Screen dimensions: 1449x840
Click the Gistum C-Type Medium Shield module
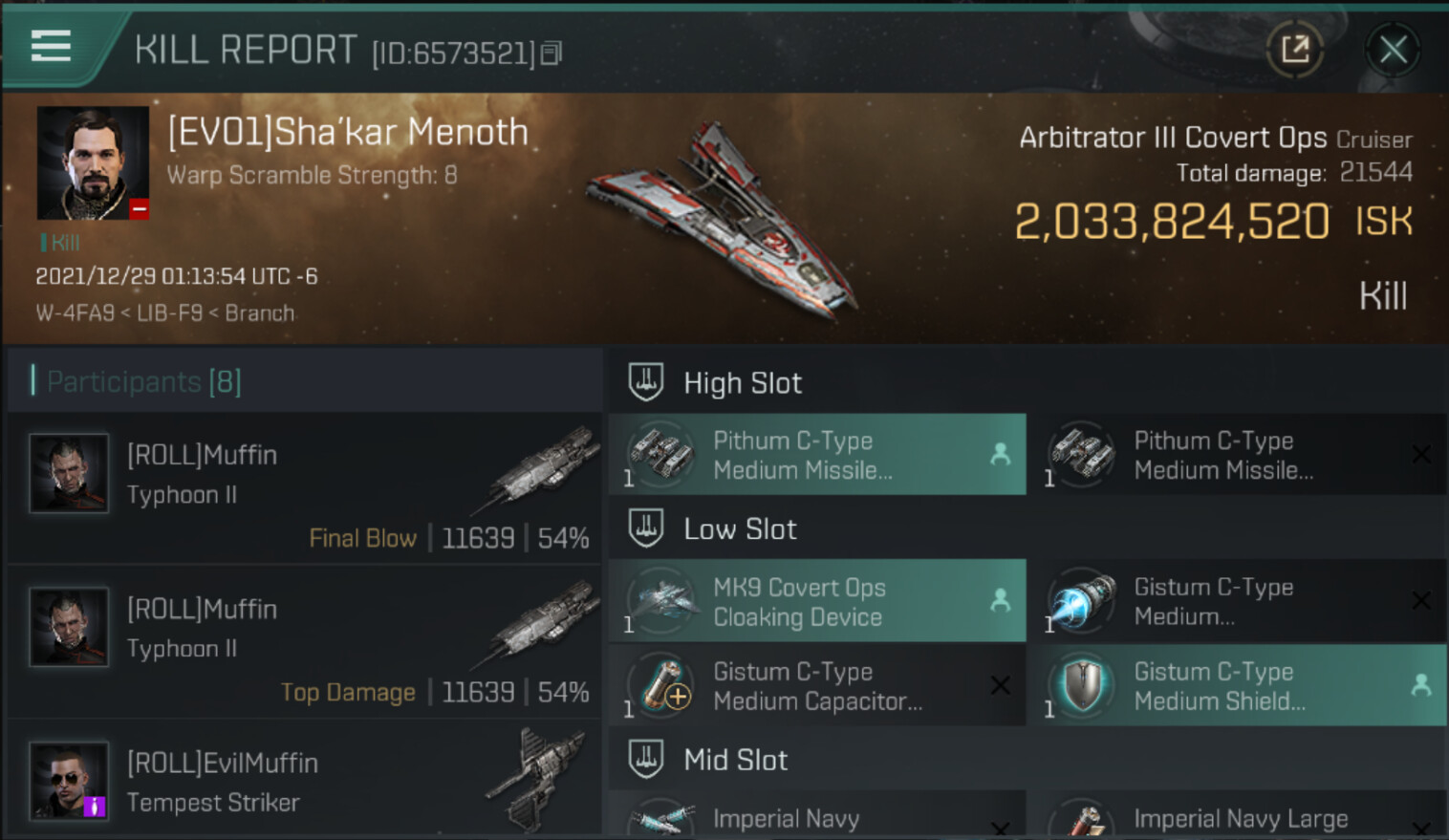point(1237,686)
